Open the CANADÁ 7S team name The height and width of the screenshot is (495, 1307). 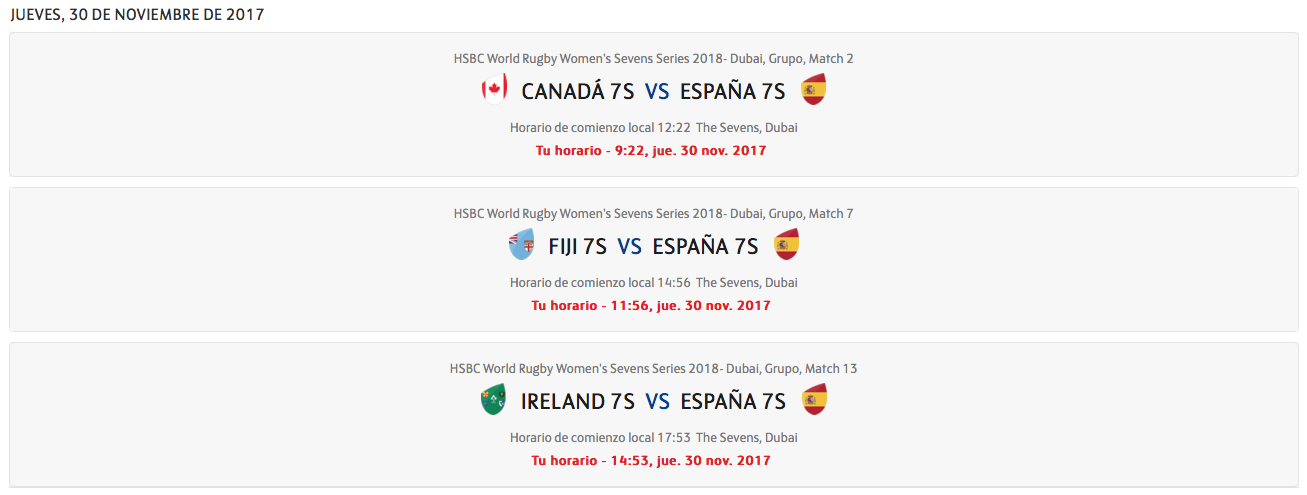pyautogui.click(x=577, y=92)
